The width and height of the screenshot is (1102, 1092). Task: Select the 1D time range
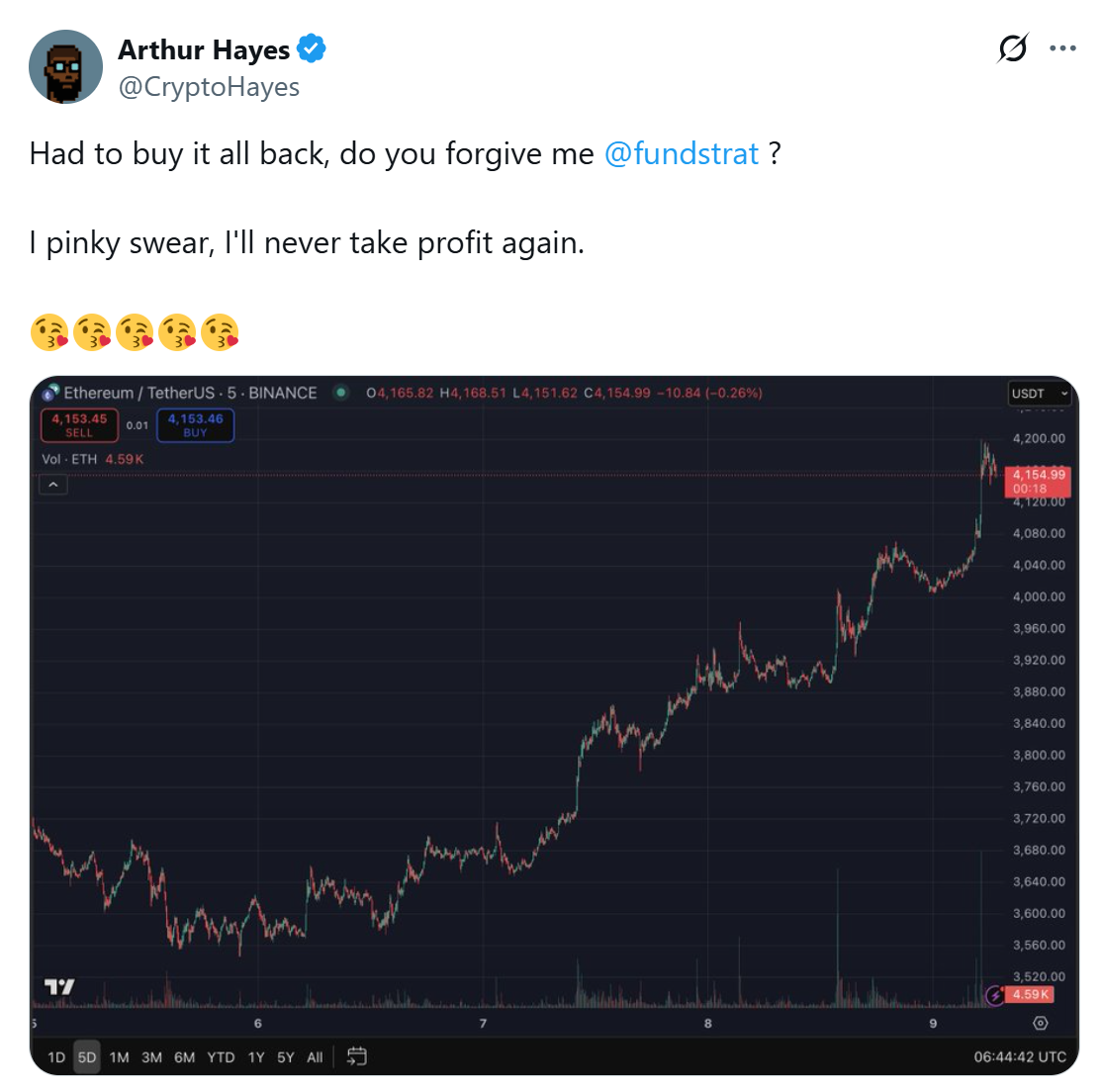[x=56, y=1057]
